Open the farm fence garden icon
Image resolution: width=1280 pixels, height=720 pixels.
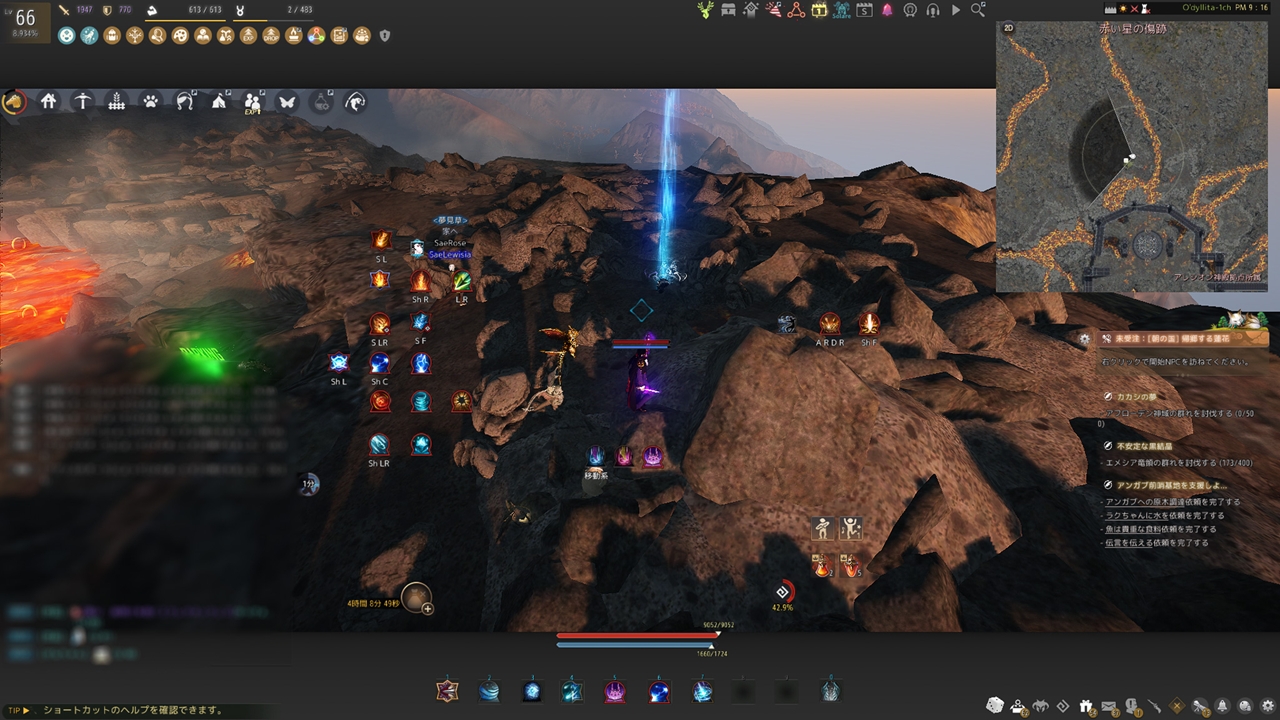pyautogui.click(x=117, y=101)
